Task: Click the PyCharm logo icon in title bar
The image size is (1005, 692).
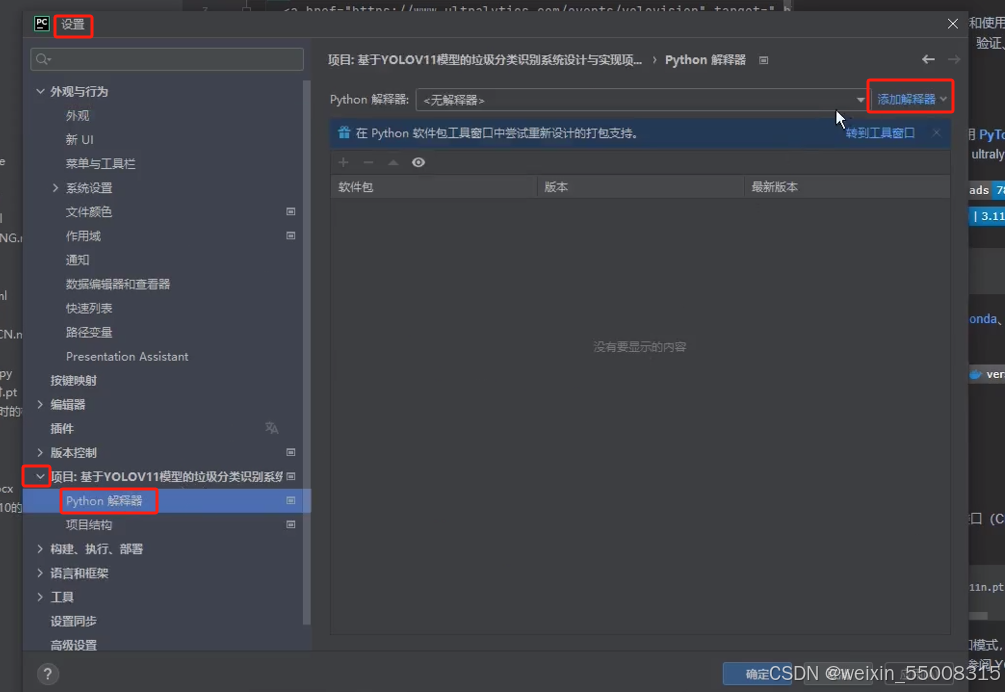Action: (42, 24)
